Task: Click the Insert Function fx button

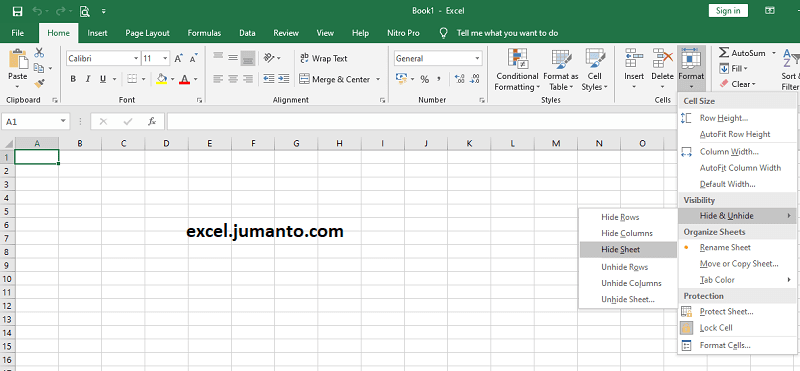Action: pyautogui.click(x=152, y=121)
